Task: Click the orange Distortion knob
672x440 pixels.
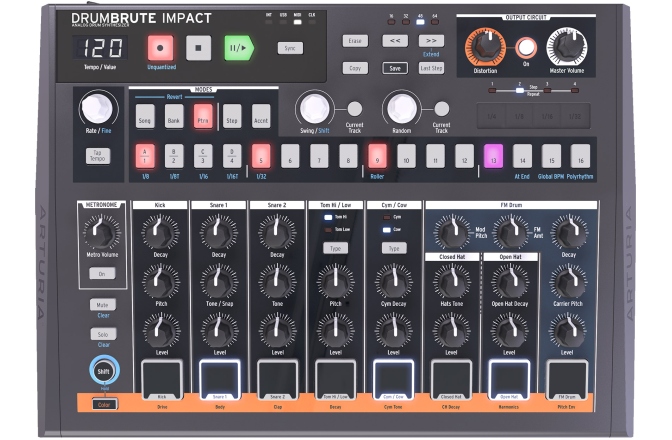Action: click(486, 47)
